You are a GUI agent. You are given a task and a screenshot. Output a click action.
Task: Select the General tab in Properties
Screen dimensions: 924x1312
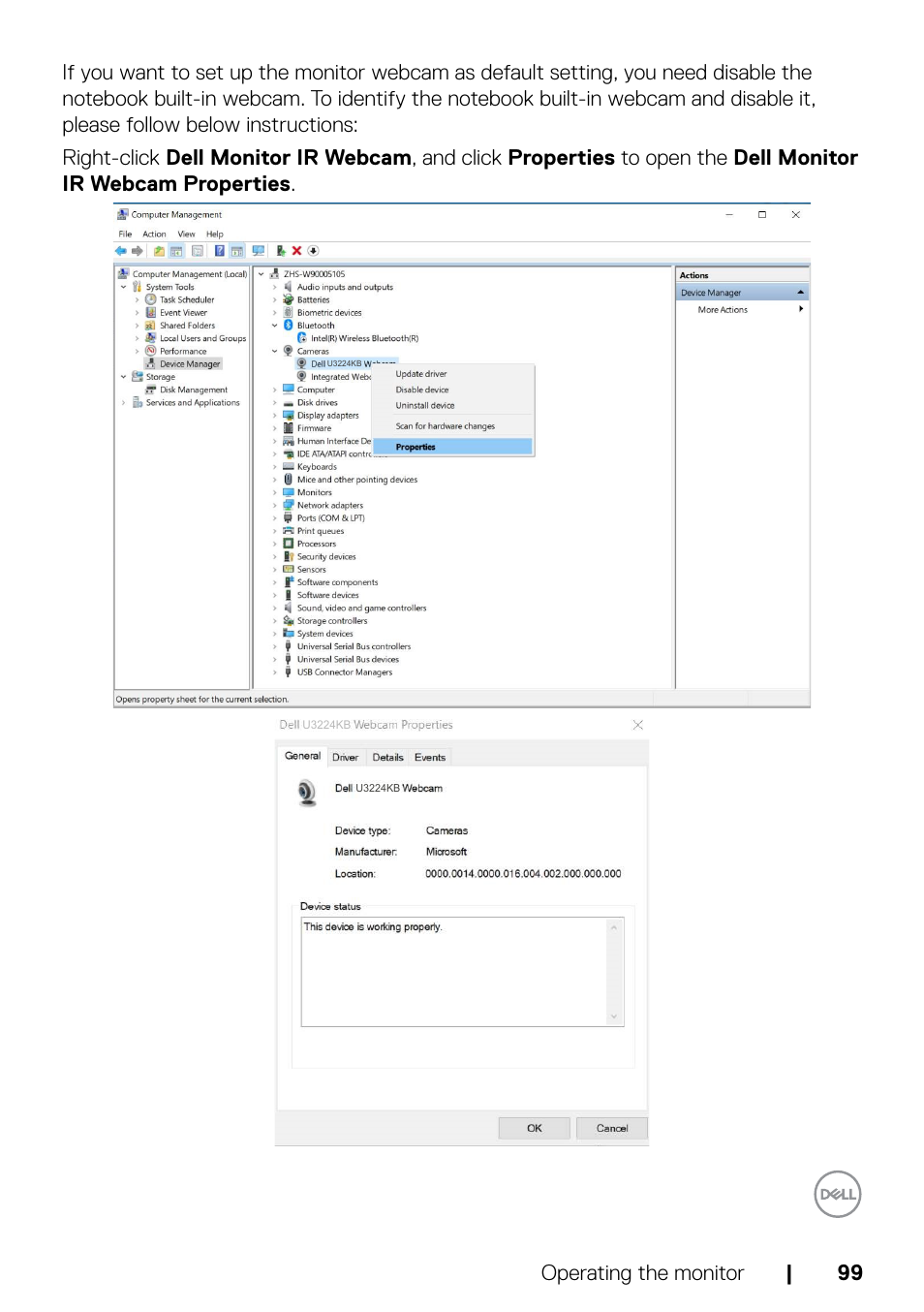302,756
